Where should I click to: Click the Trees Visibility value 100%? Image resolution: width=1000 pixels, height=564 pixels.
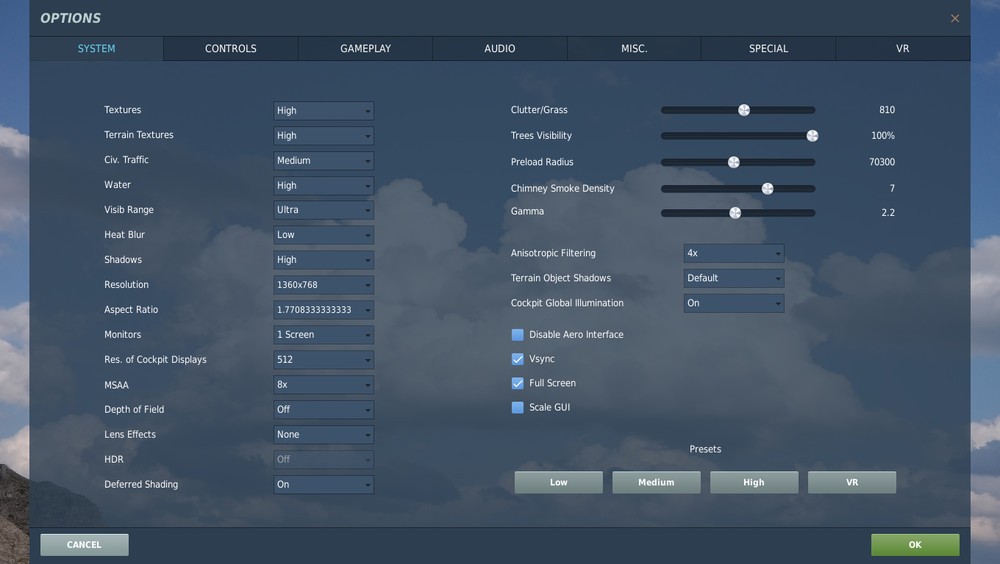coord(883,135)
